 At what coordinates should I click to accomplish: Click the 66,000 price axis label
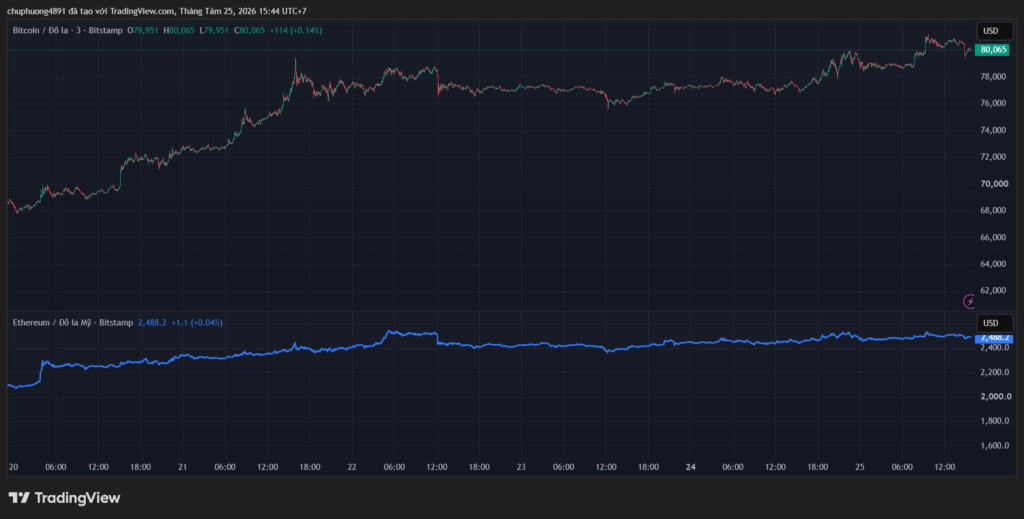tap(994, 237)
